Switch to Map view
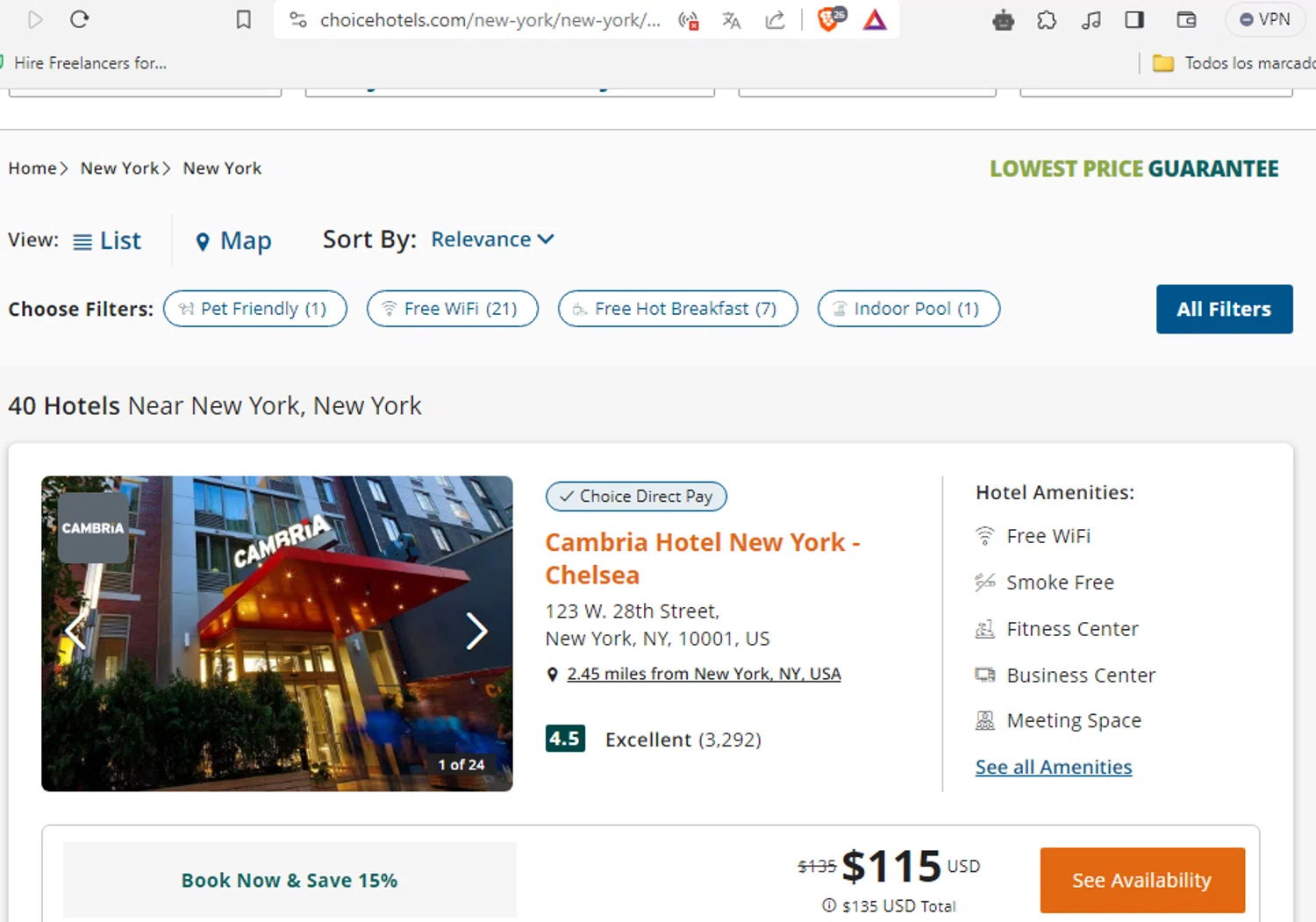The width and height of the screenshot is (1316, 922). click(233, 241)
